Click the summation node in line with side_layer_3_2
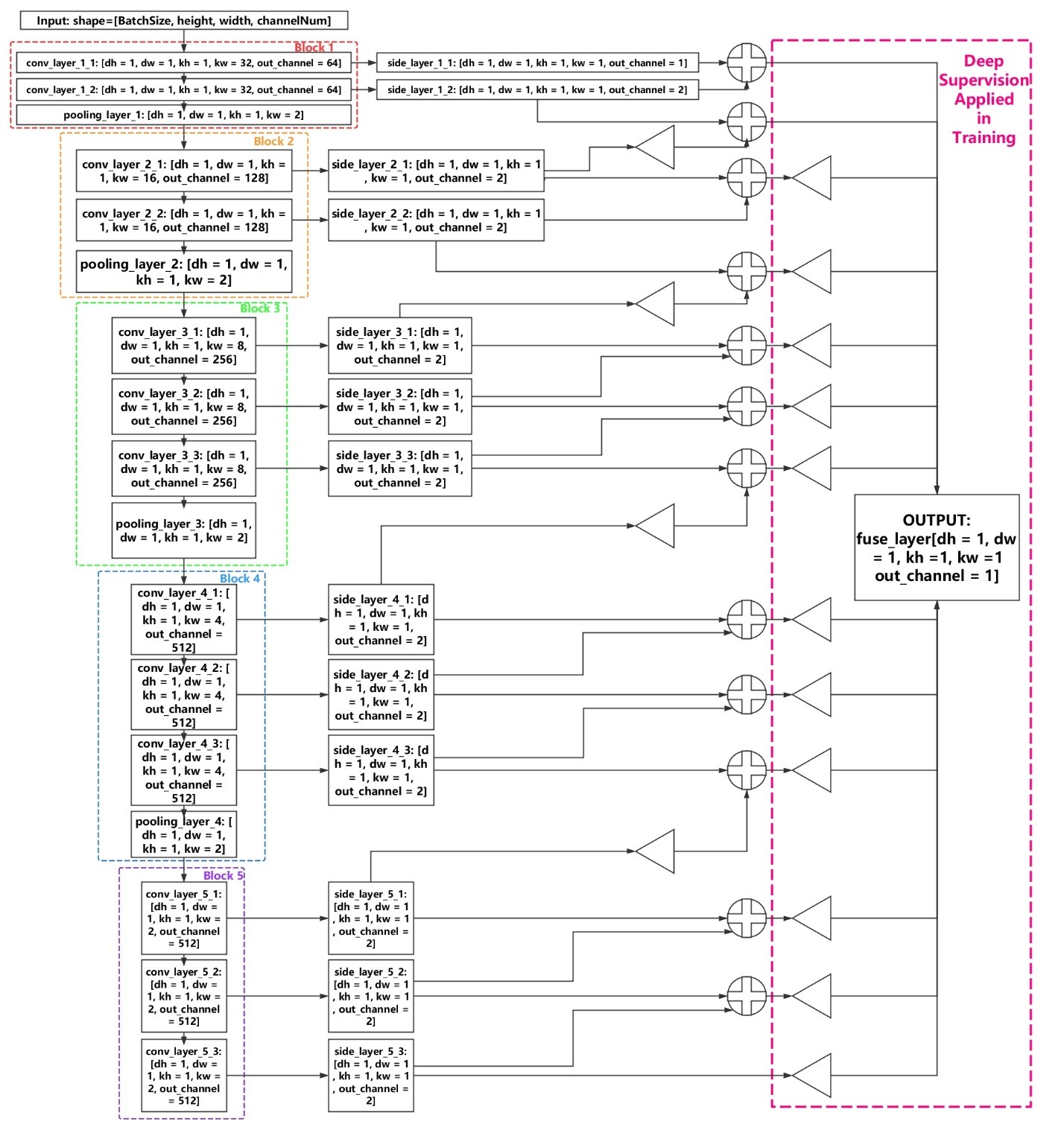The height and width of the screenshot is (1130, 1064). coord(746,407)
